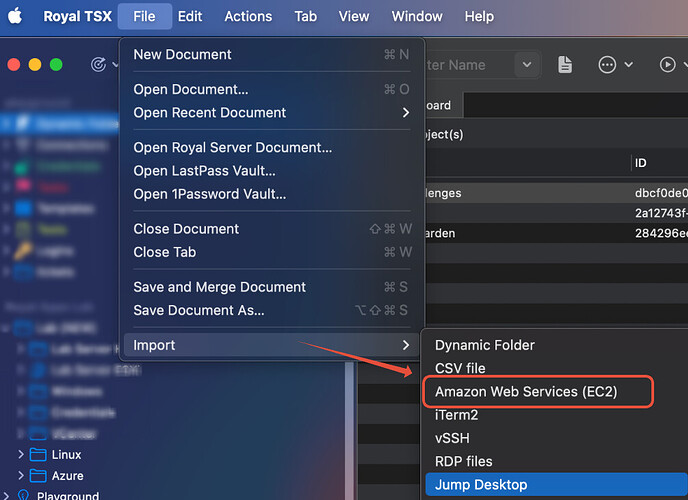This screenshot has width=688, height=500.
Task: Expand the Linux folder
Action: click(x=21, y=455)
